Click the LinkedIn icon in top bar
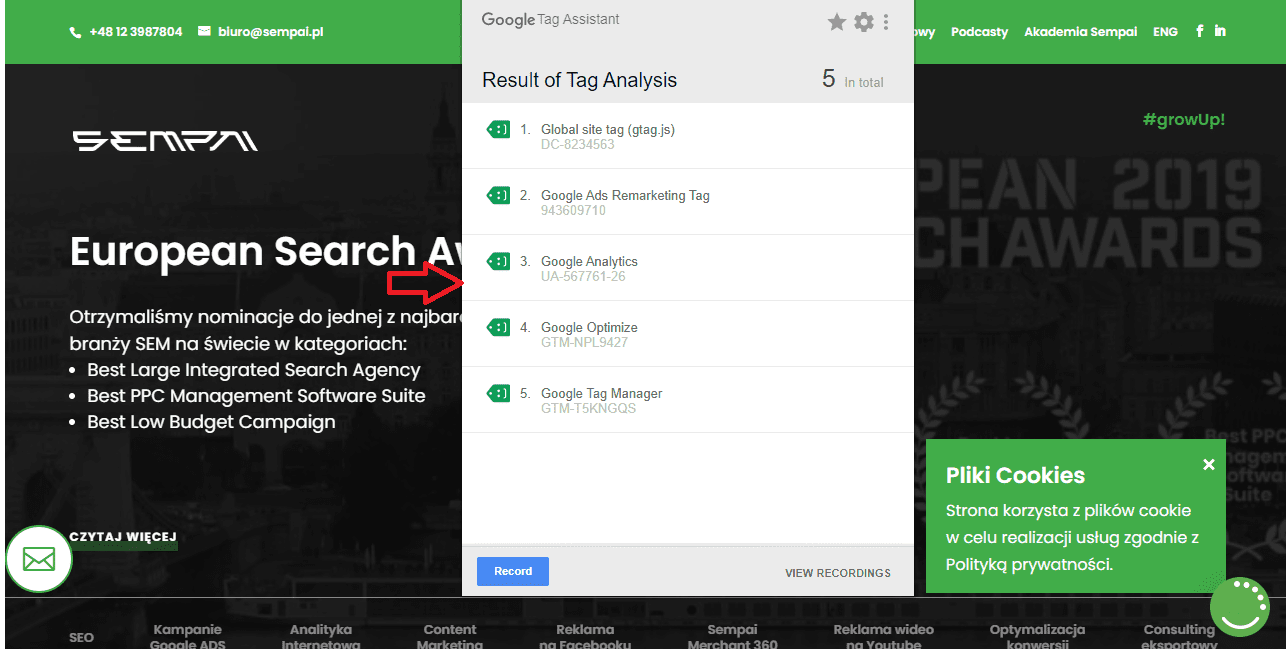 tap(1220, 31)
